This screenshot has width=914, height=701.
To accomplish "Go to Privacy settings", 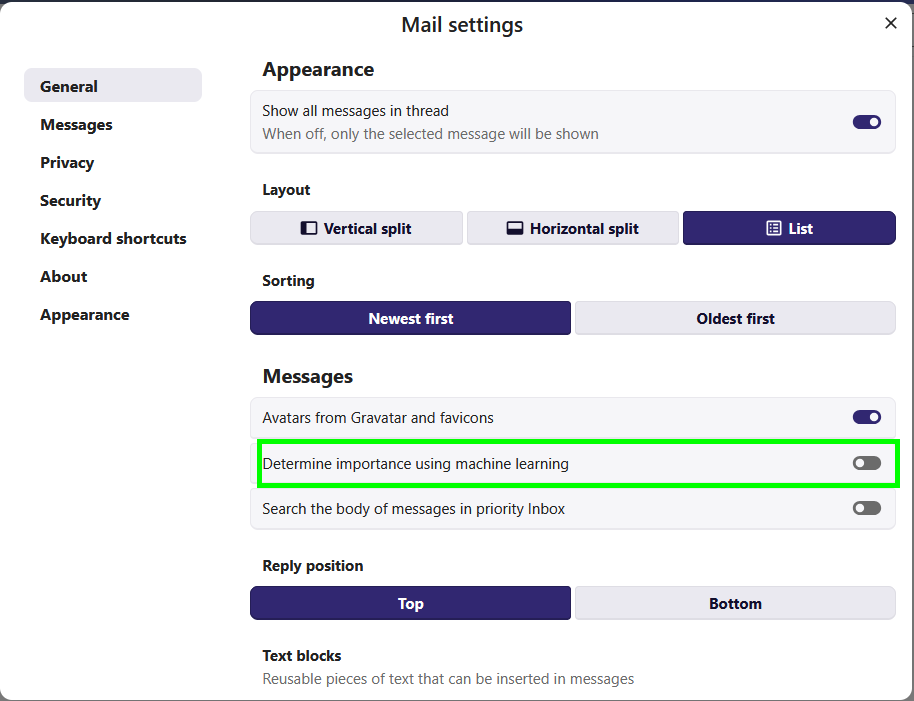I will click(x=67, y=163).
